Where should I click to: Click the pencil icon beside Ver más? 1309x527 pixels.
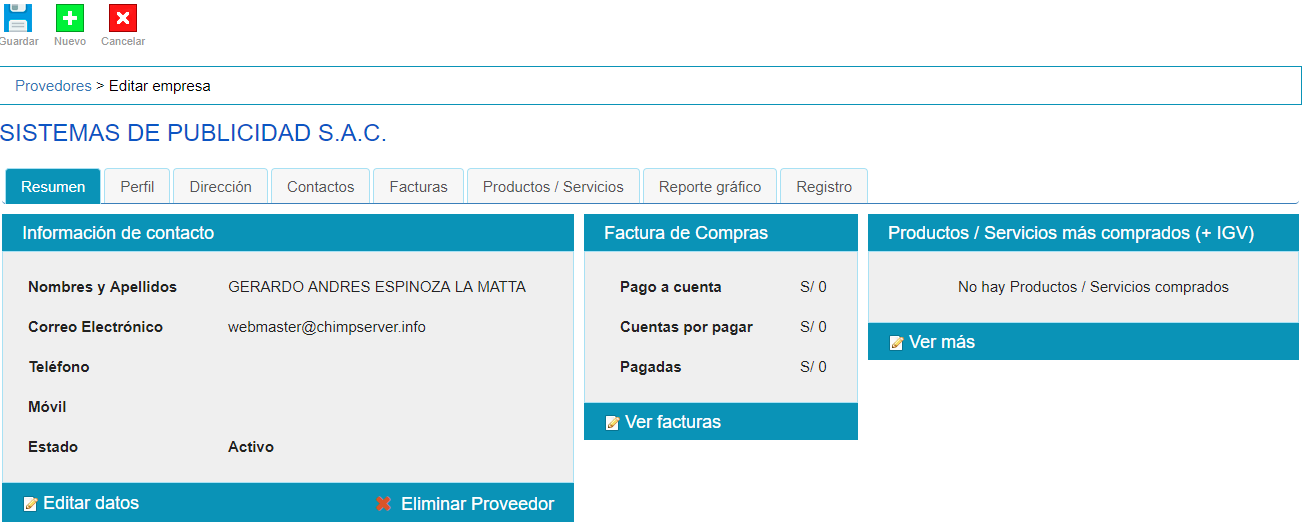click(x=896, y=343)
